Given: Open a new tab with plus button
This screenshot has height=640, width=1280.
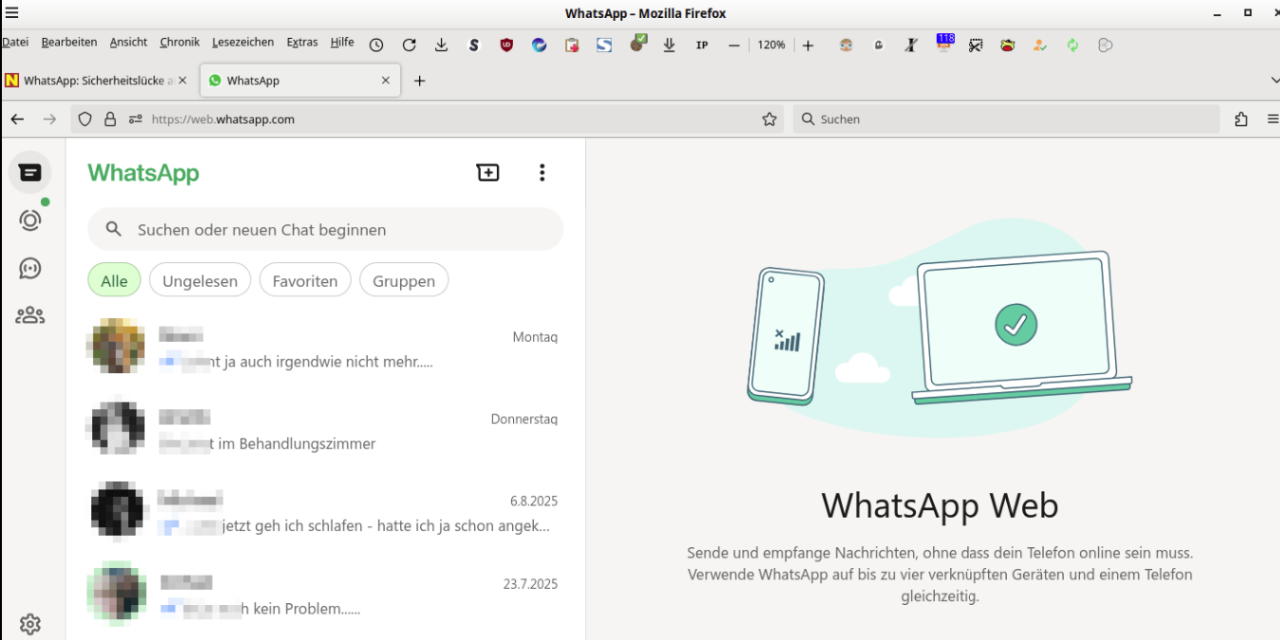Looking at the screenshot, I should 419,81.
